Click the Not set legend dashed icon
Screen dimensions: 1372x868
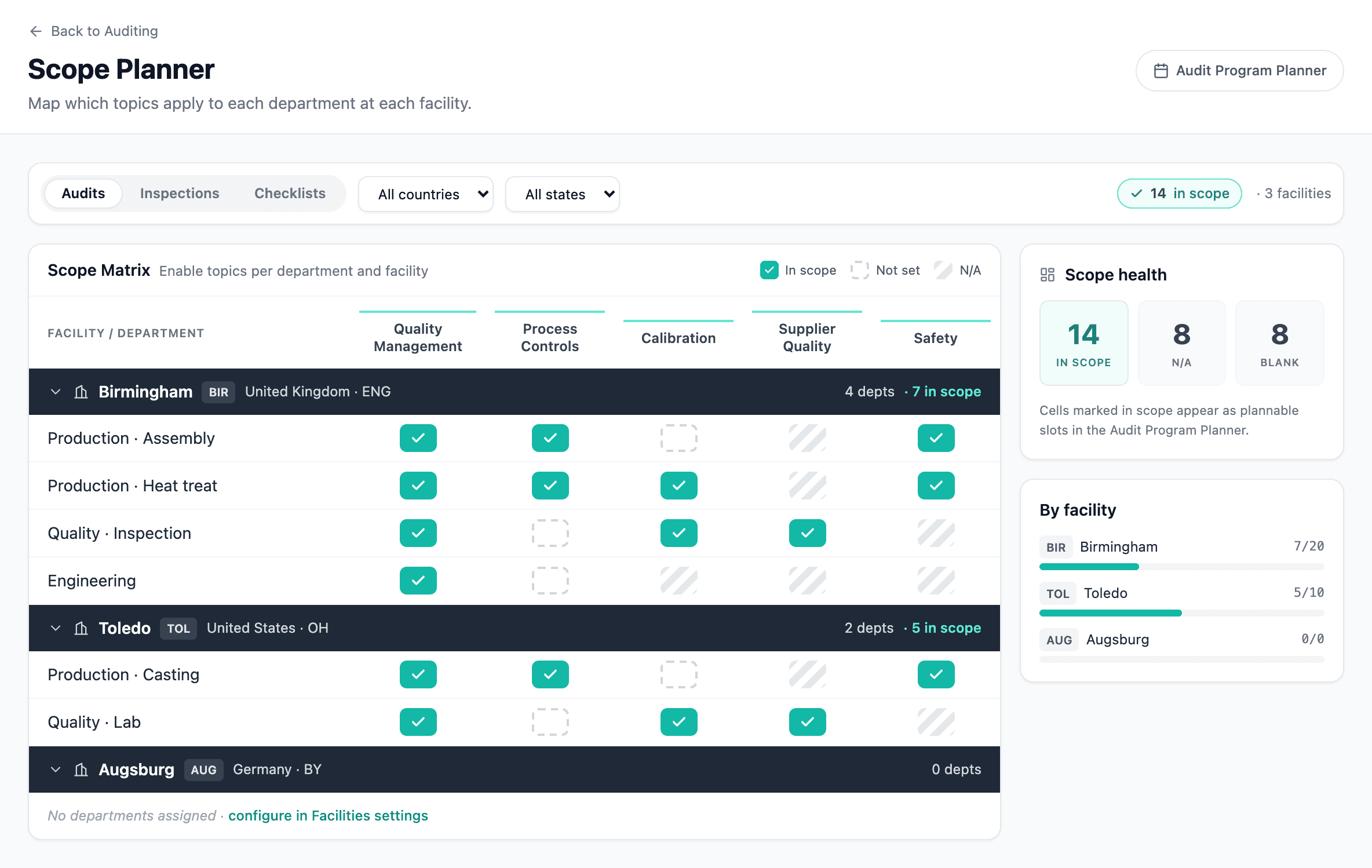point(860,270)
